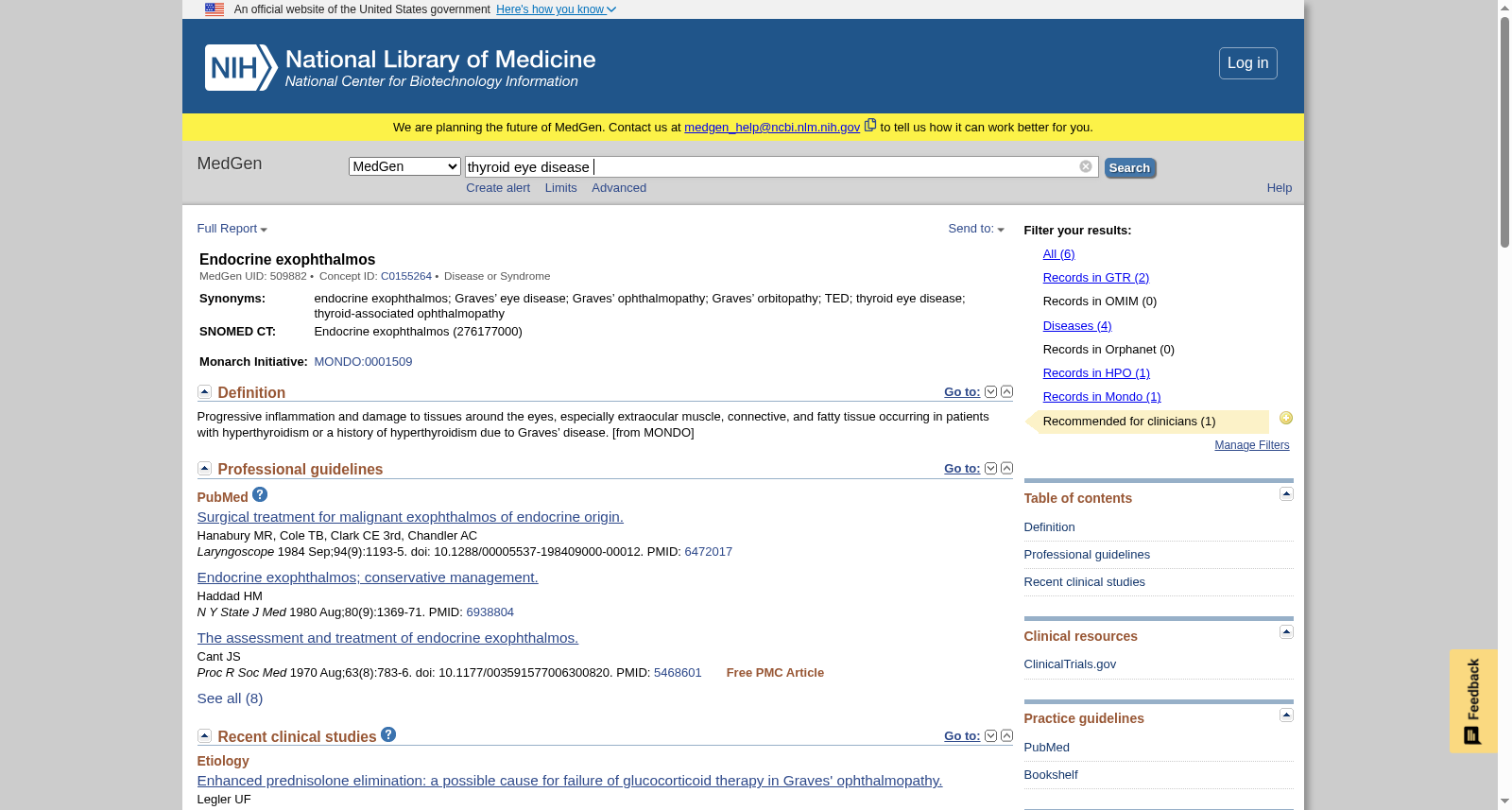Viewport: 1512px width, 810px height.
Task: Click the NIH logo
Action: pos(241,68)
